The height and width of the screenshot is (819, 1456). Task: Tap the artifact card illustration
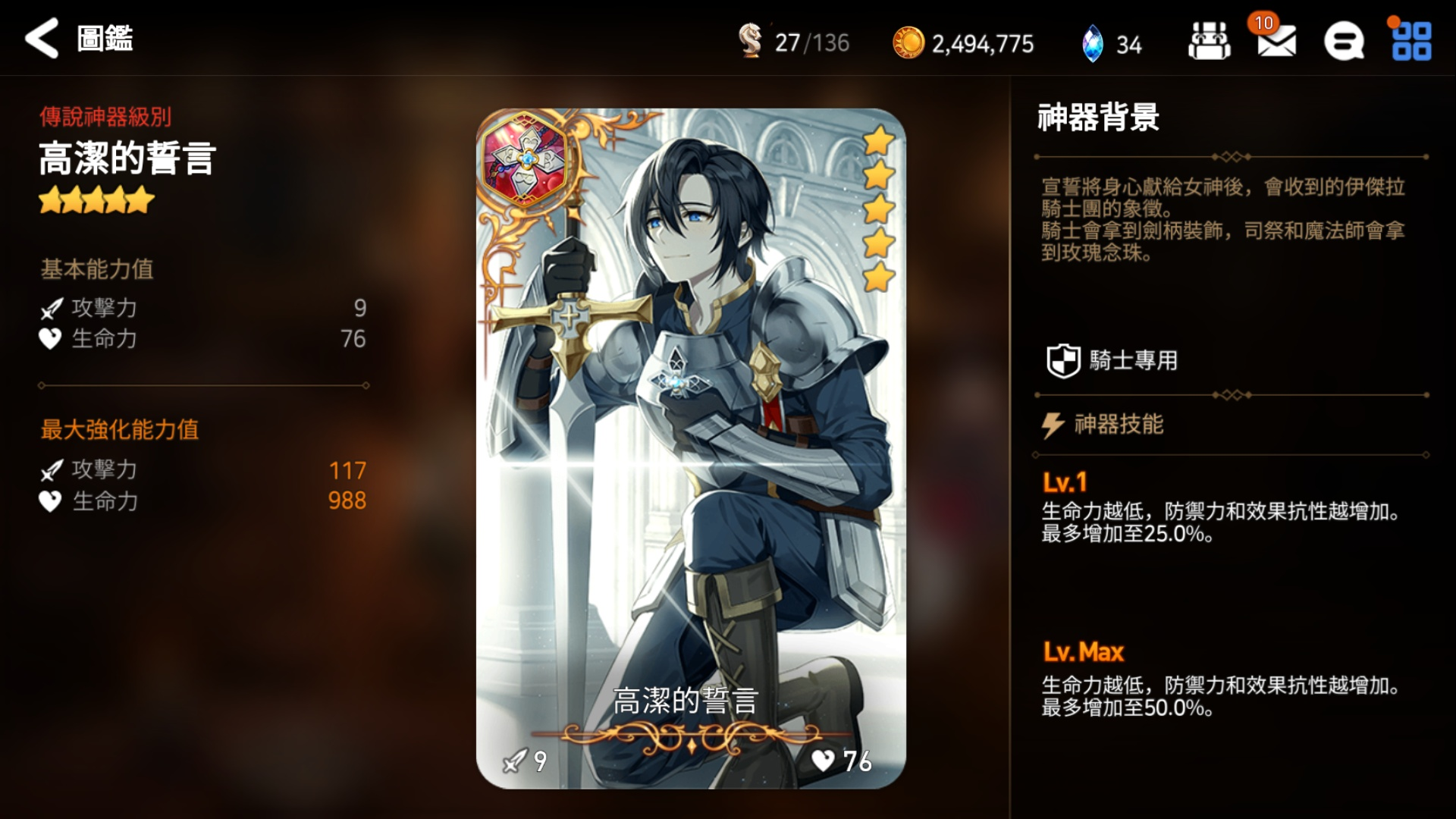[691, 448]
